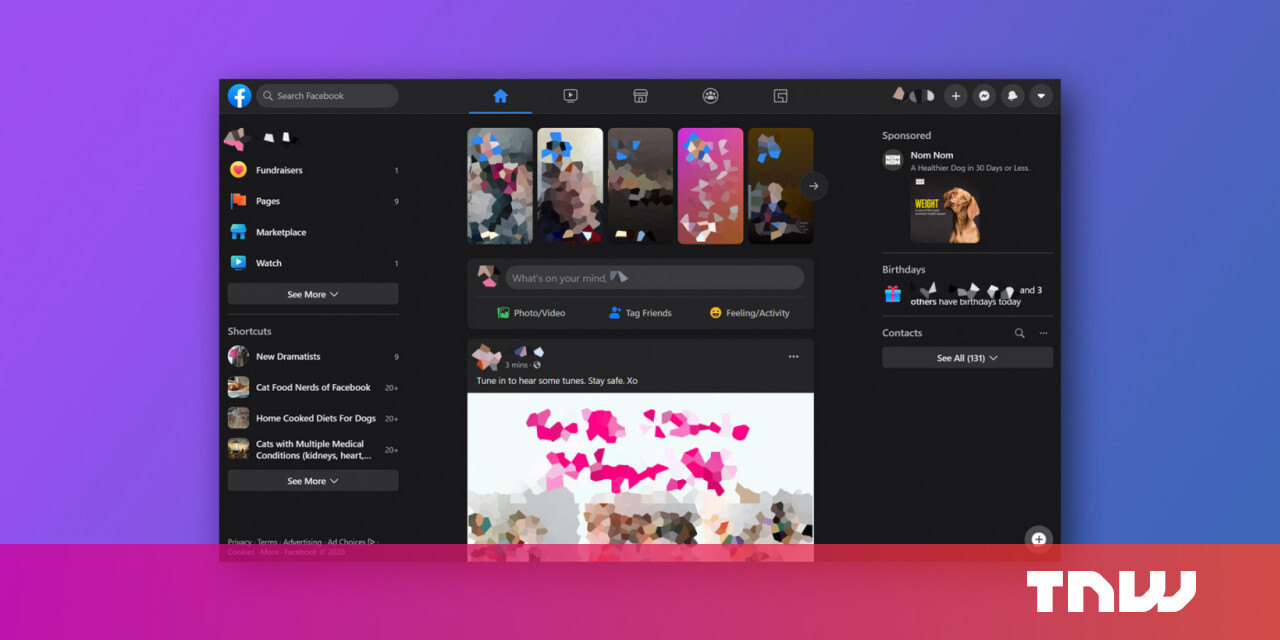Open the account dropdown arrow menu
This screenshot has height=640, width=1280.
[1041, 96]
